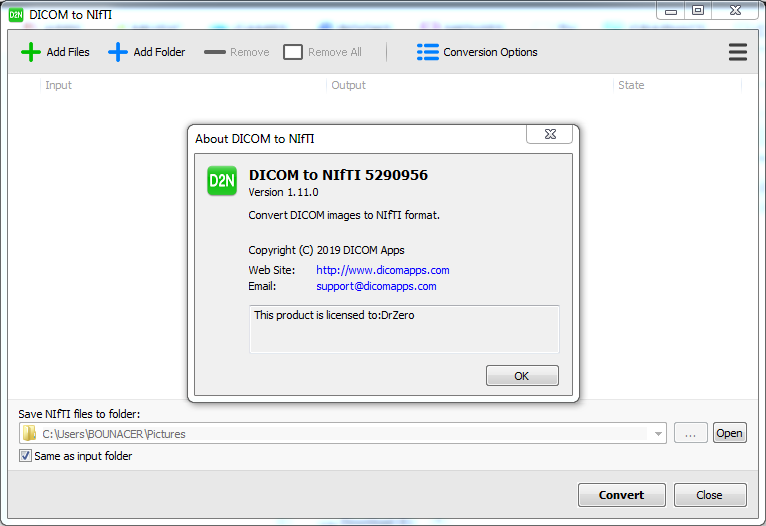Viewport: 766px width, 526px height.
Task: Click the folder icon in save path field
Action: [x=30, y=433]
